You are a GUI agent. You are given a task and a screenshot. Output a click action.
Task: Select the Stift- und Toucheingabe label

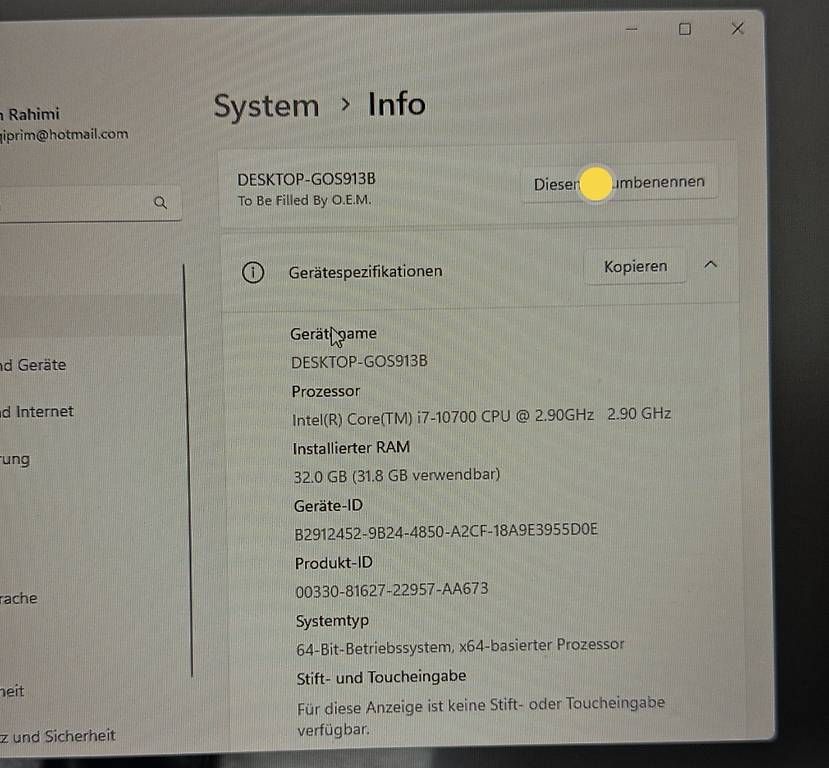[x=381, y=677]
